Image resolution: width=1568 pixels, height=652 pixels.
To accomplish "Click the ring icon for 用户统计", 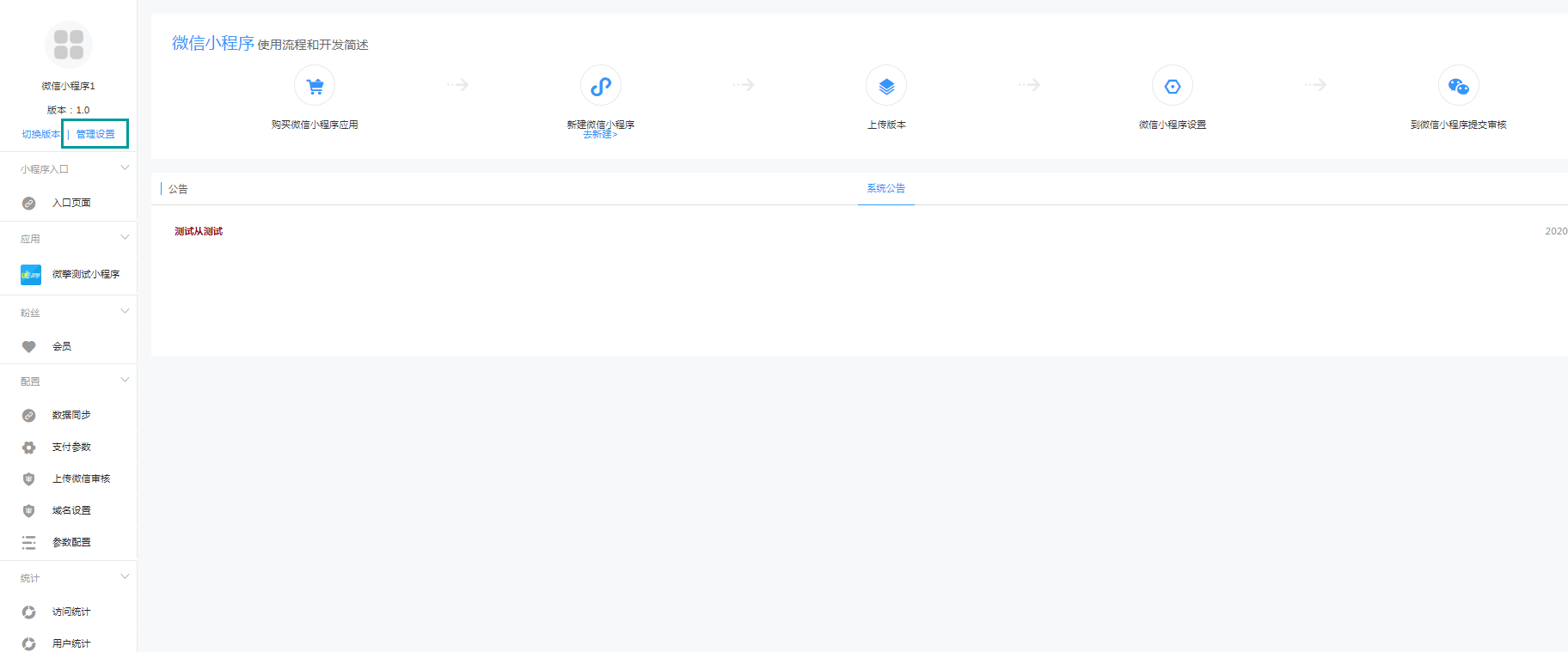I will pos(28,643).
